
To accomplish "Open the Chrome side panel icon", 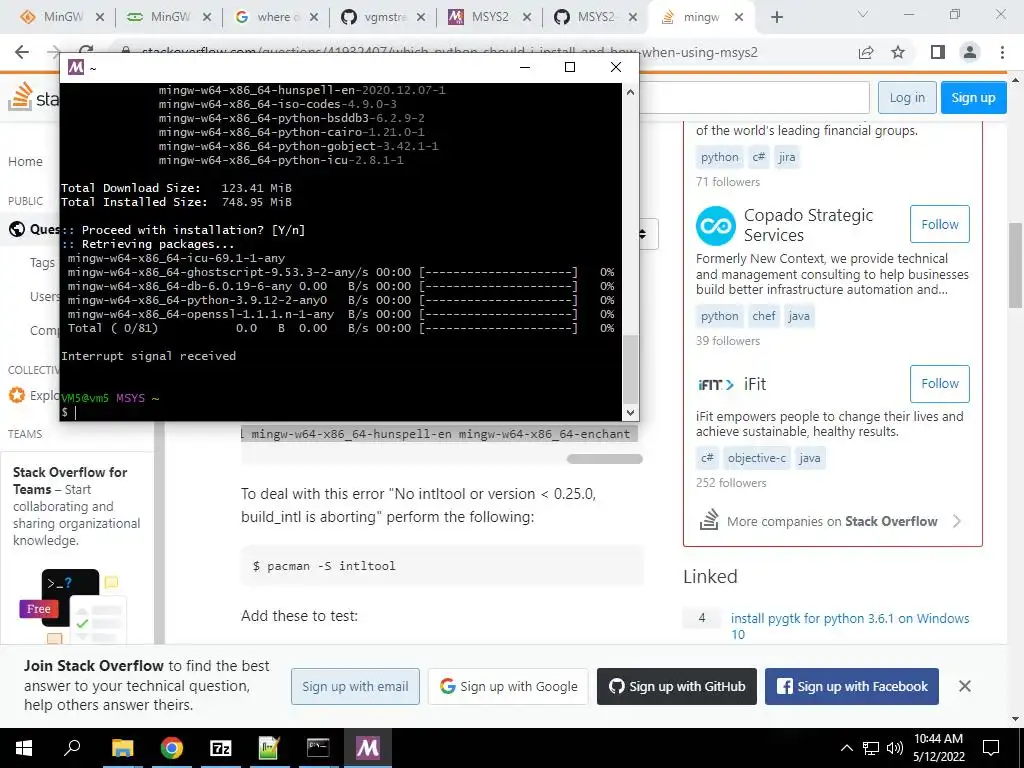I will click(x=938, y=52).
